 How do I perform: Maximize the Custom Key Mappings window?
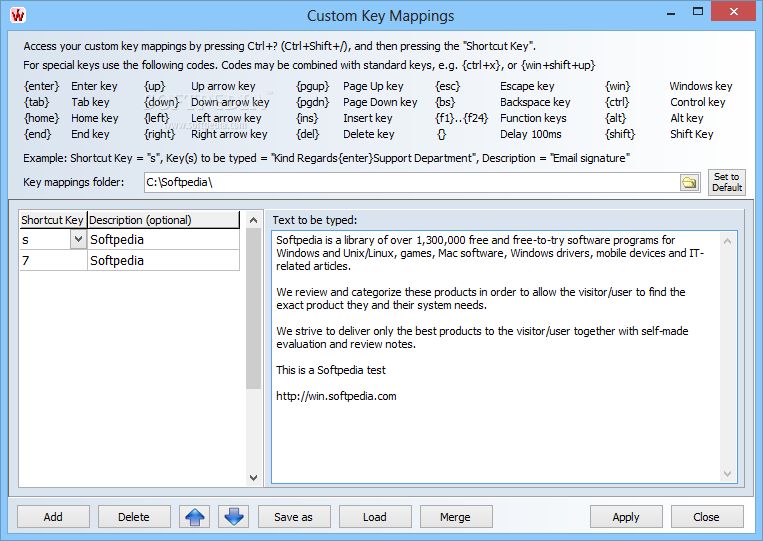click(x=698, y=12)
